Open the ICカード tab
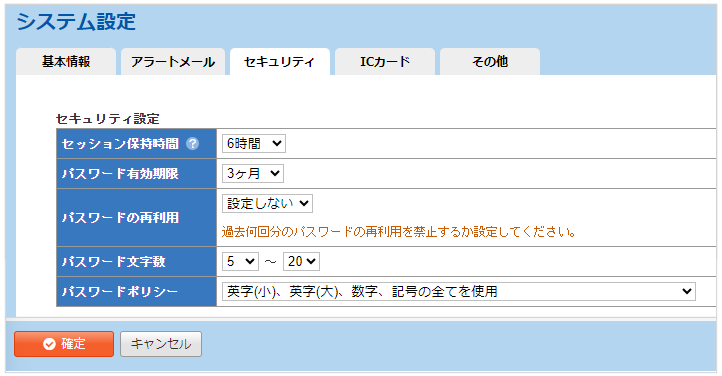The image size is (722, 376). 385,62
